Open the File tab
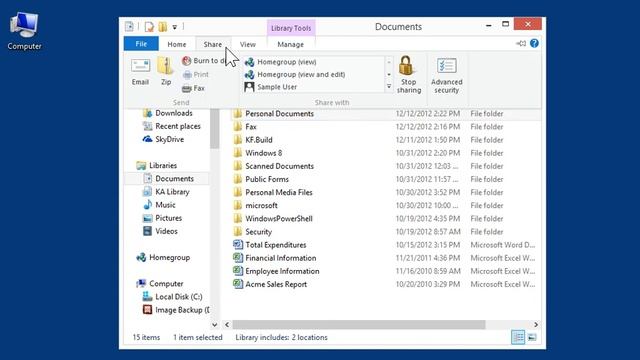This screenshot has width=640, height=360. [x=141, y=44]
